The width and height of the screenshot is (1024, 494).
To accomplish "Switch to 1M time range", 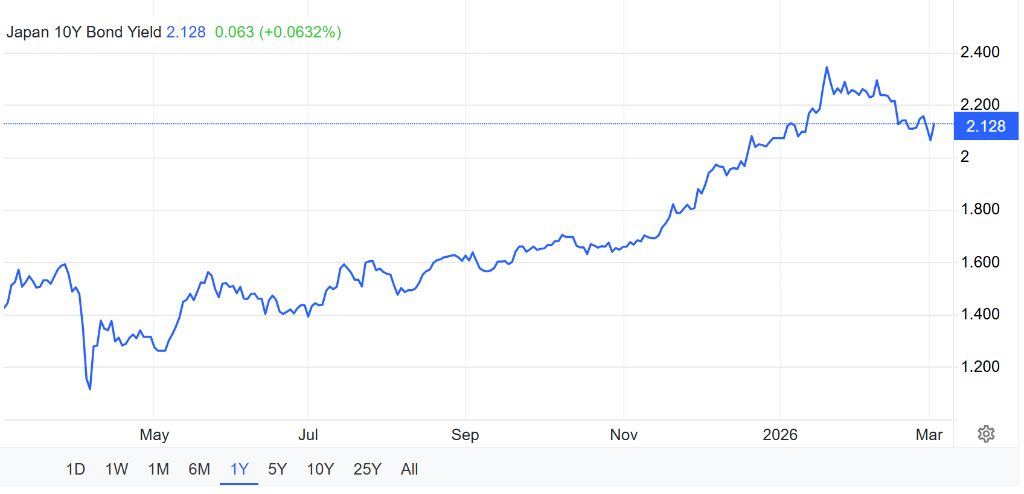I will click(x=157, y=469).
